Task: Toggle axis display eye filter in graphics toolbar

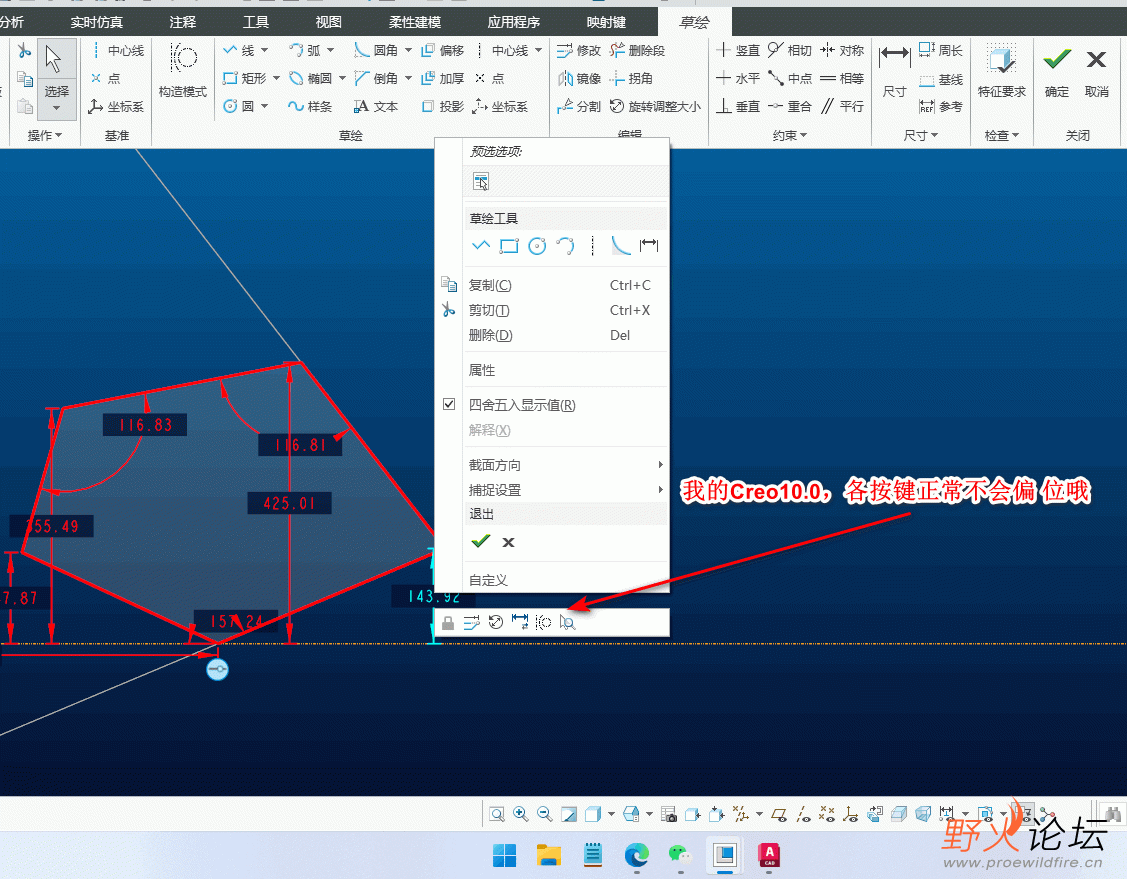Action: pyautogui.click(x=803, y=814)
